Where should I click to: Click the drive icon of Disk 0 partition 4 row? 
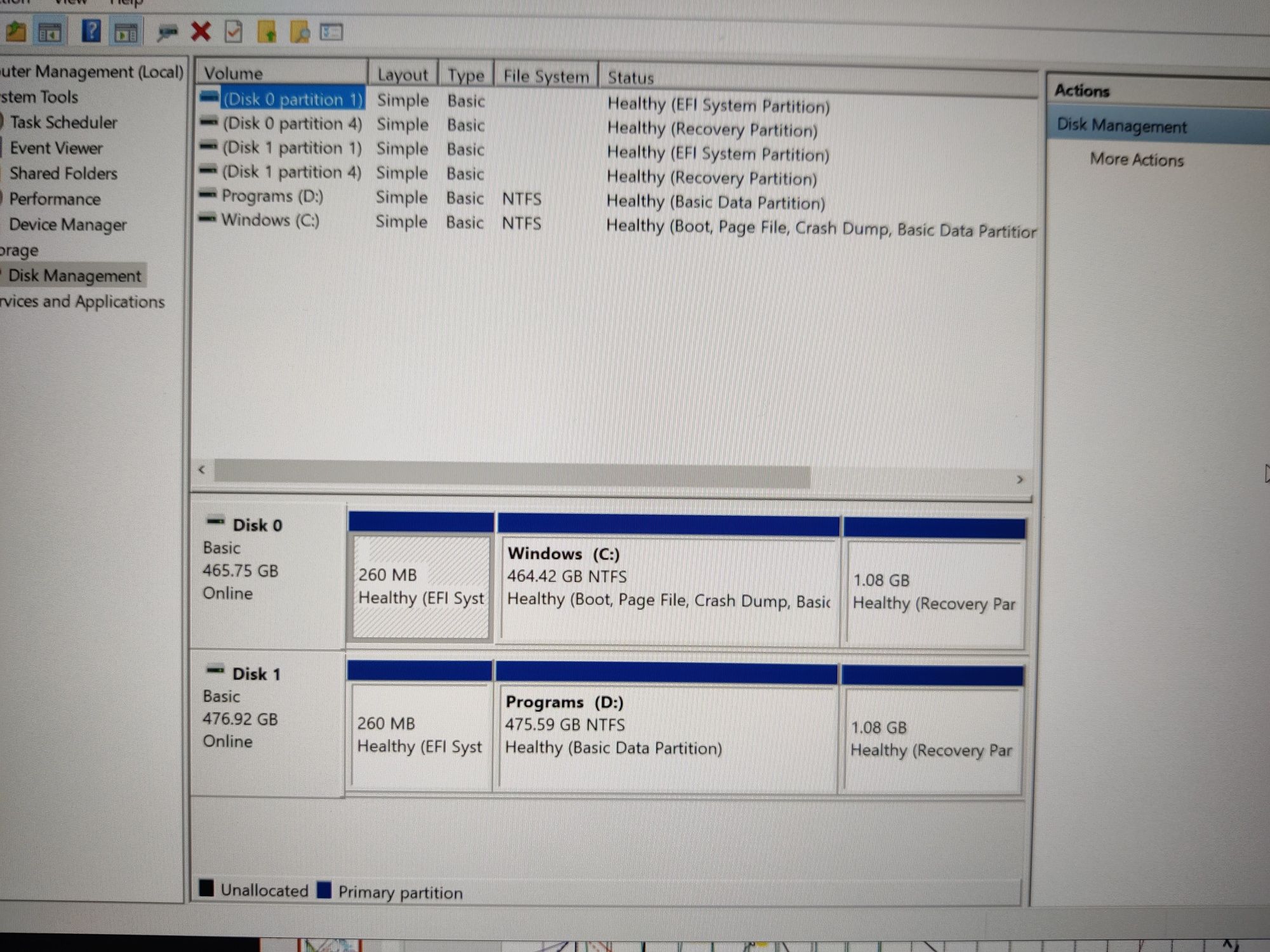[209, 121]
